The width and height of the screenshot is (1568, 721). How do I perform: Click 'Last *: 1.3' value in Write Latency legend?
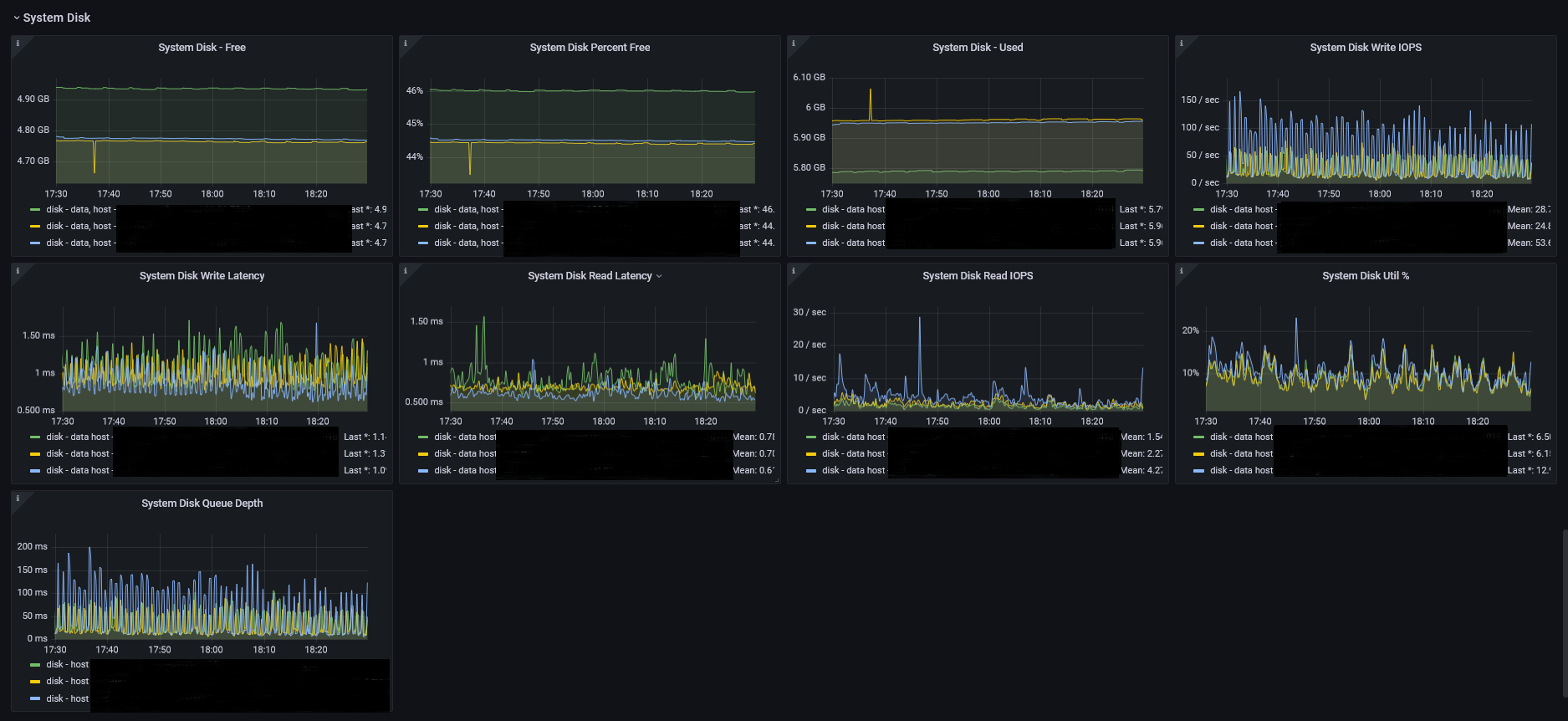click(x=365, y=454)
